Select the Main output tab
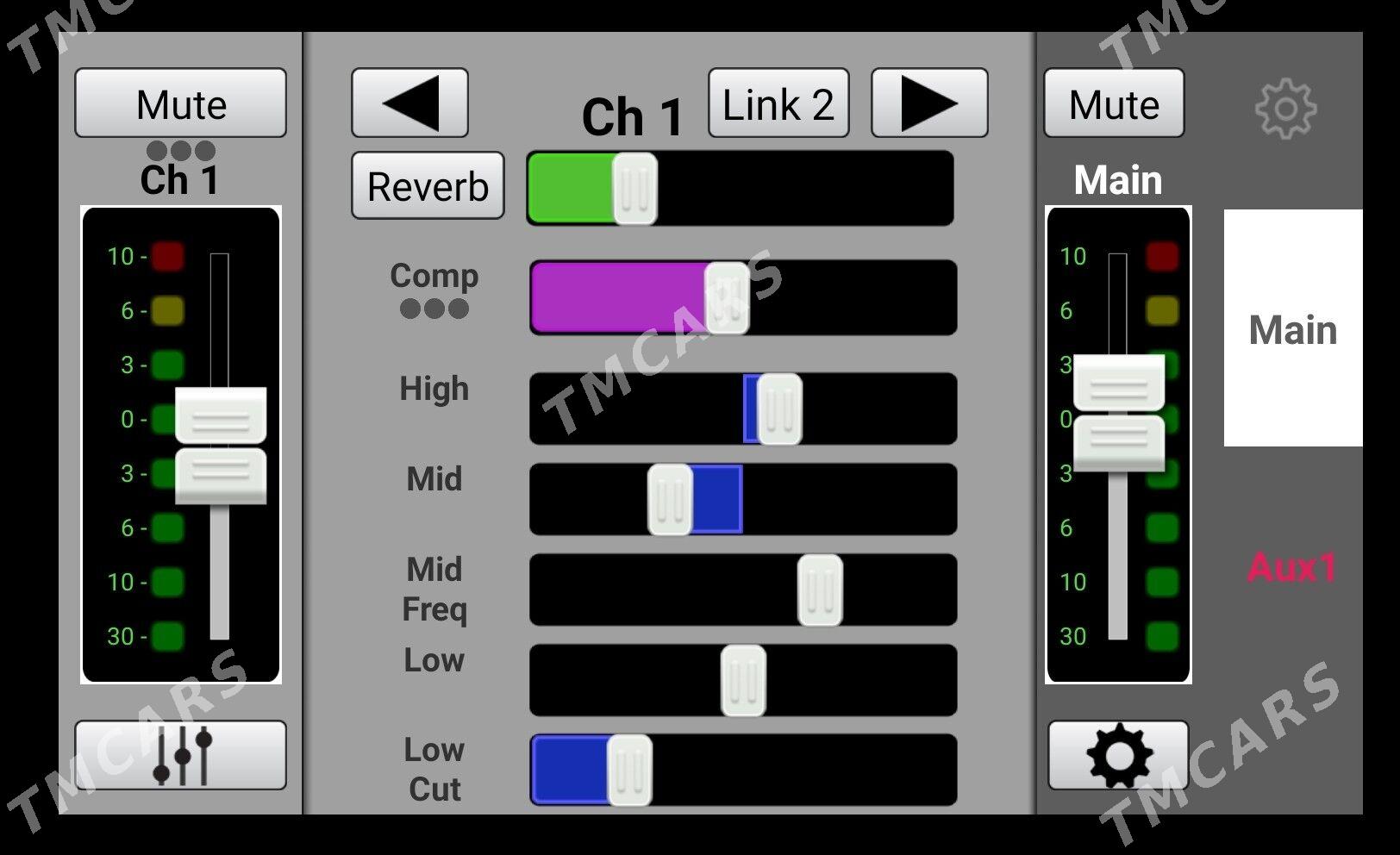Image resolution: width=1400 pixels, height=855 pixels. tap(1293, 328)
